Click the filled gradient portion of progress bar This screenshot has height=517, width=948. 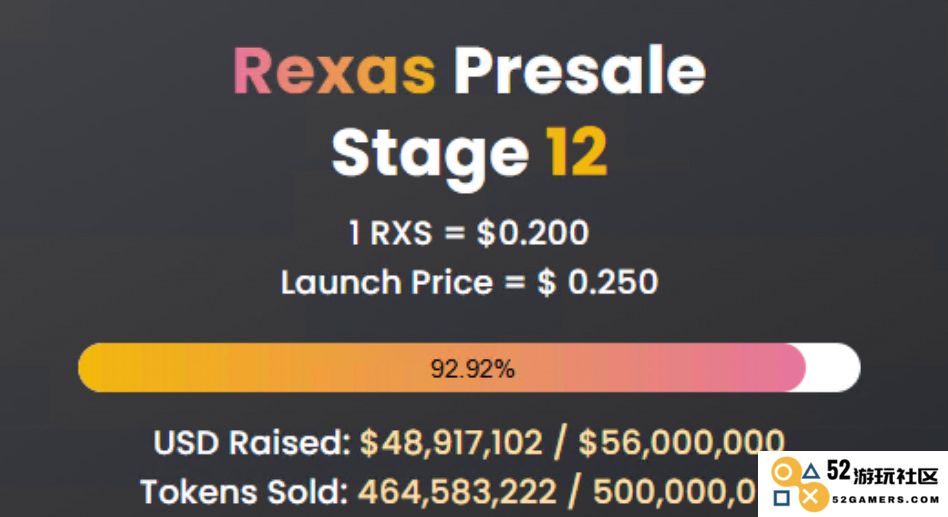(442, 368)
